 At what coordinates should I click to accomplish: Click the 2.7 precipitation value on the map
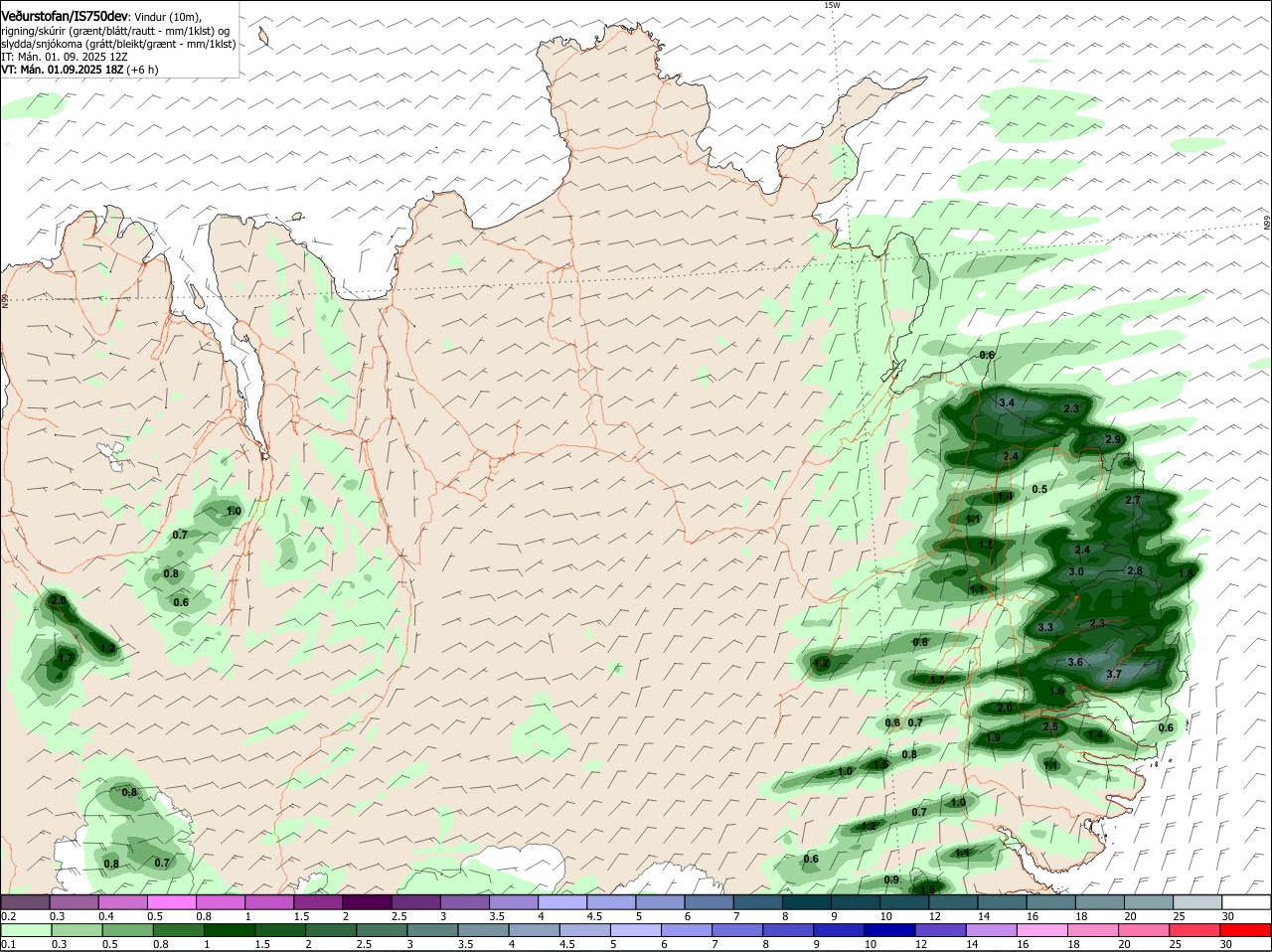click(1133, 501)
